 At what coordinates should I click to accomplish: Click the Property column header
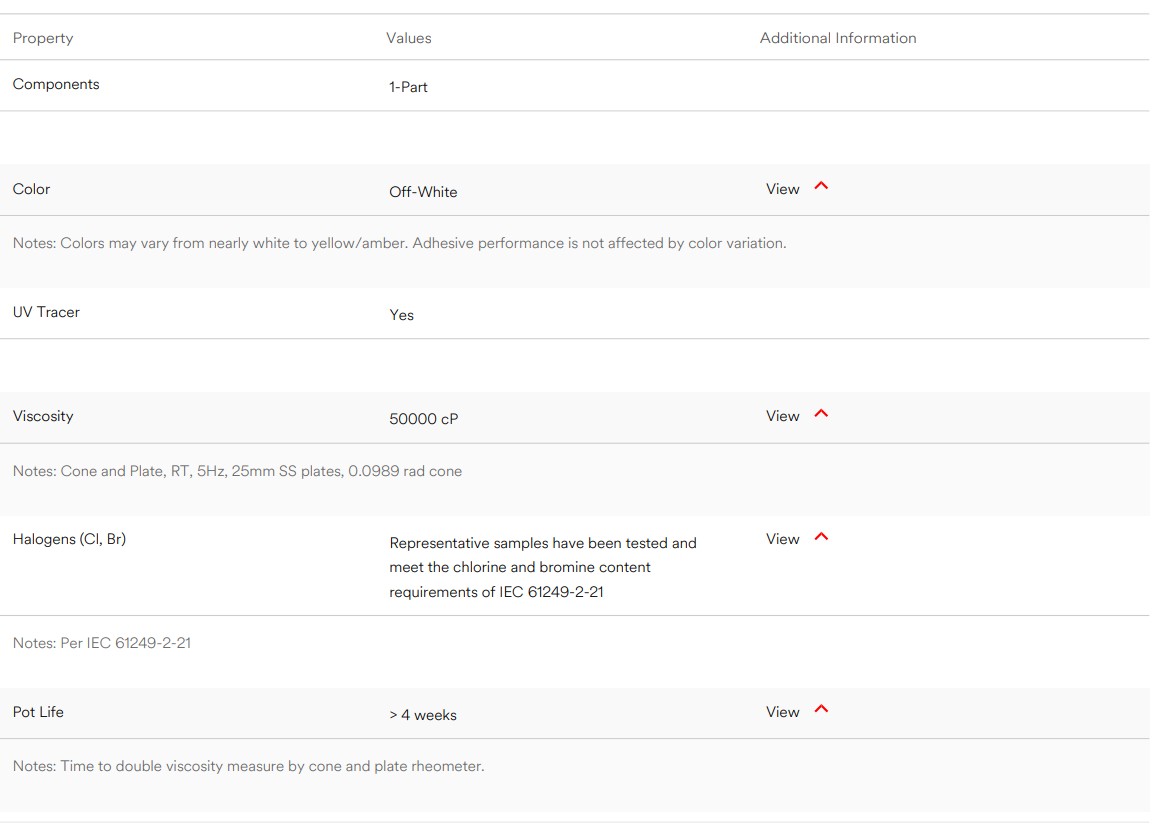click(43, 38)
